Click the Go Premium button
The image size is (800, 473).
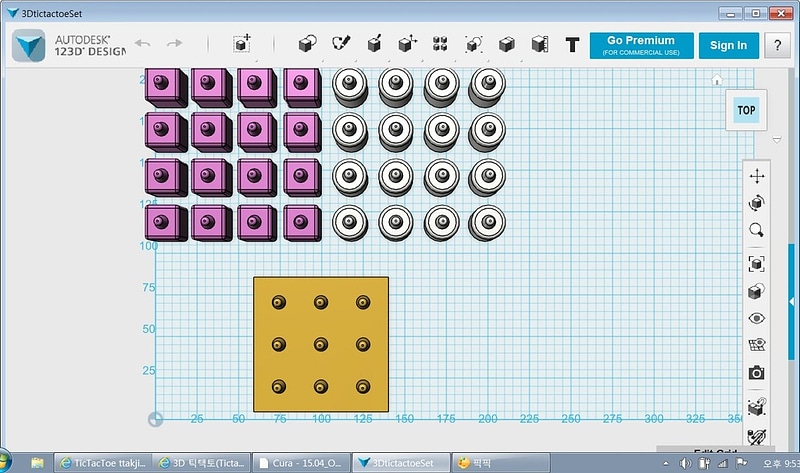click(641, 45)
